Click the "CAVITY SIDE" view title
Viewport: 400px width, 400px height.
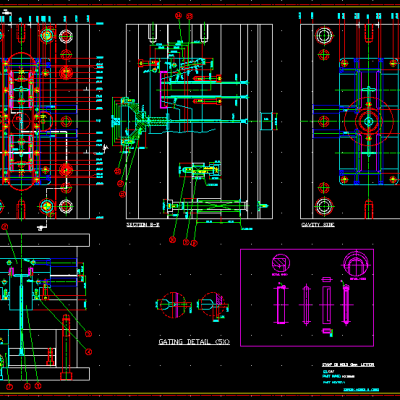click(318, 225)
